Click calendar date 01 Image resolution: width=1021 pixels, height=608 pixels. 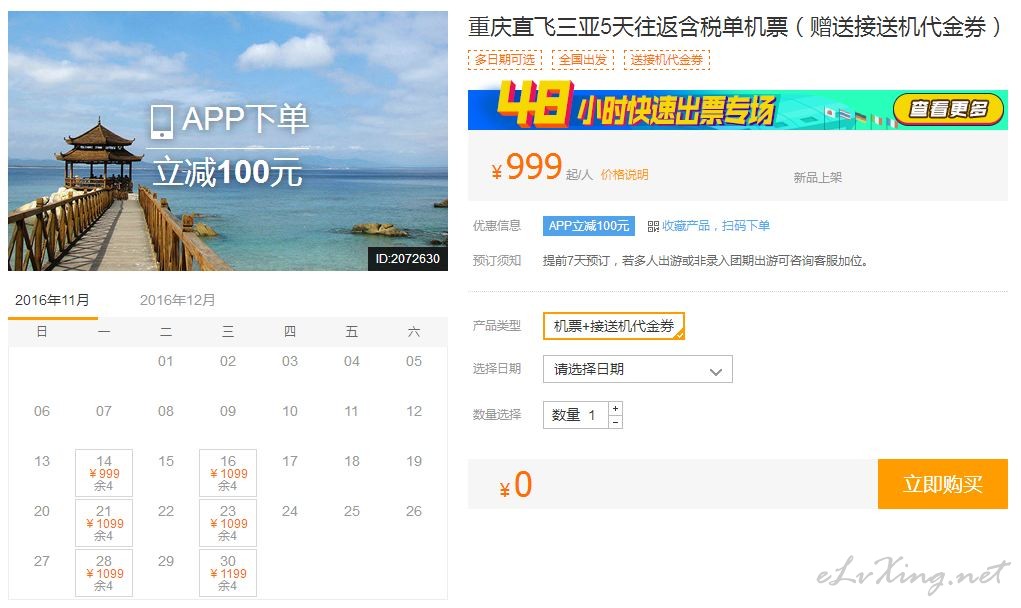pos(166,361)
